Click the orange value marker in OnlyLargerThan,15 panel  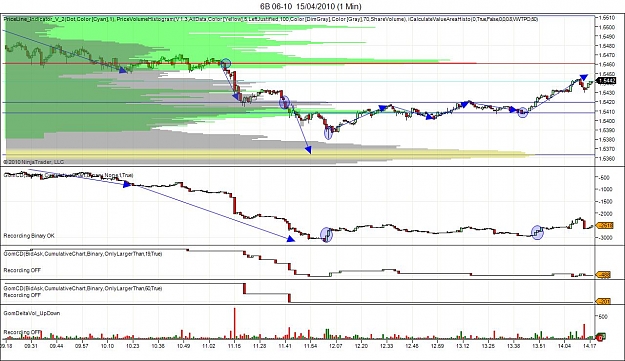tap(603, 275)
